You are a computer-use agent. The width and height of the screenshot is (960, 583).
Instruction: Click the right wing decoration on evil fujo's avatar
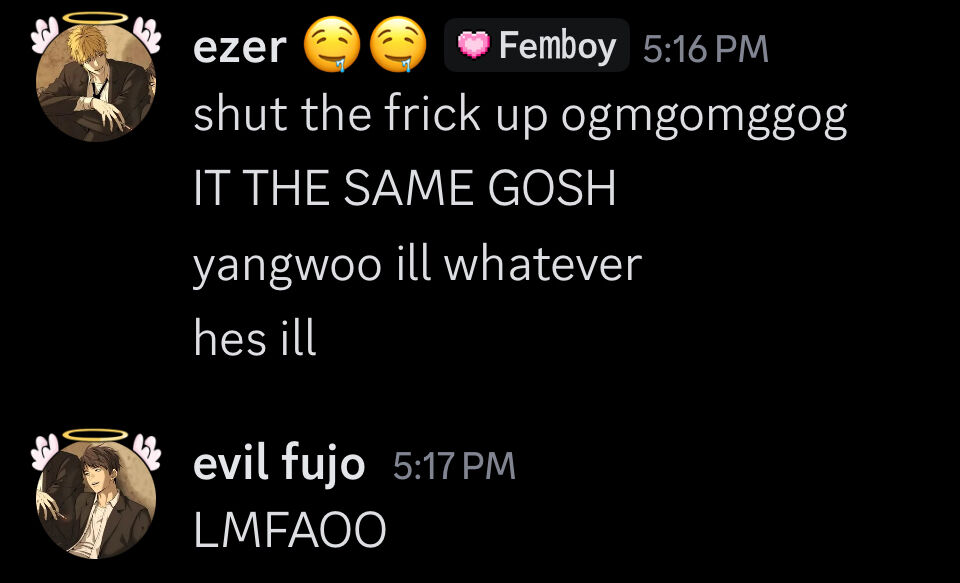pyautogui.click(x=147, y=453)
